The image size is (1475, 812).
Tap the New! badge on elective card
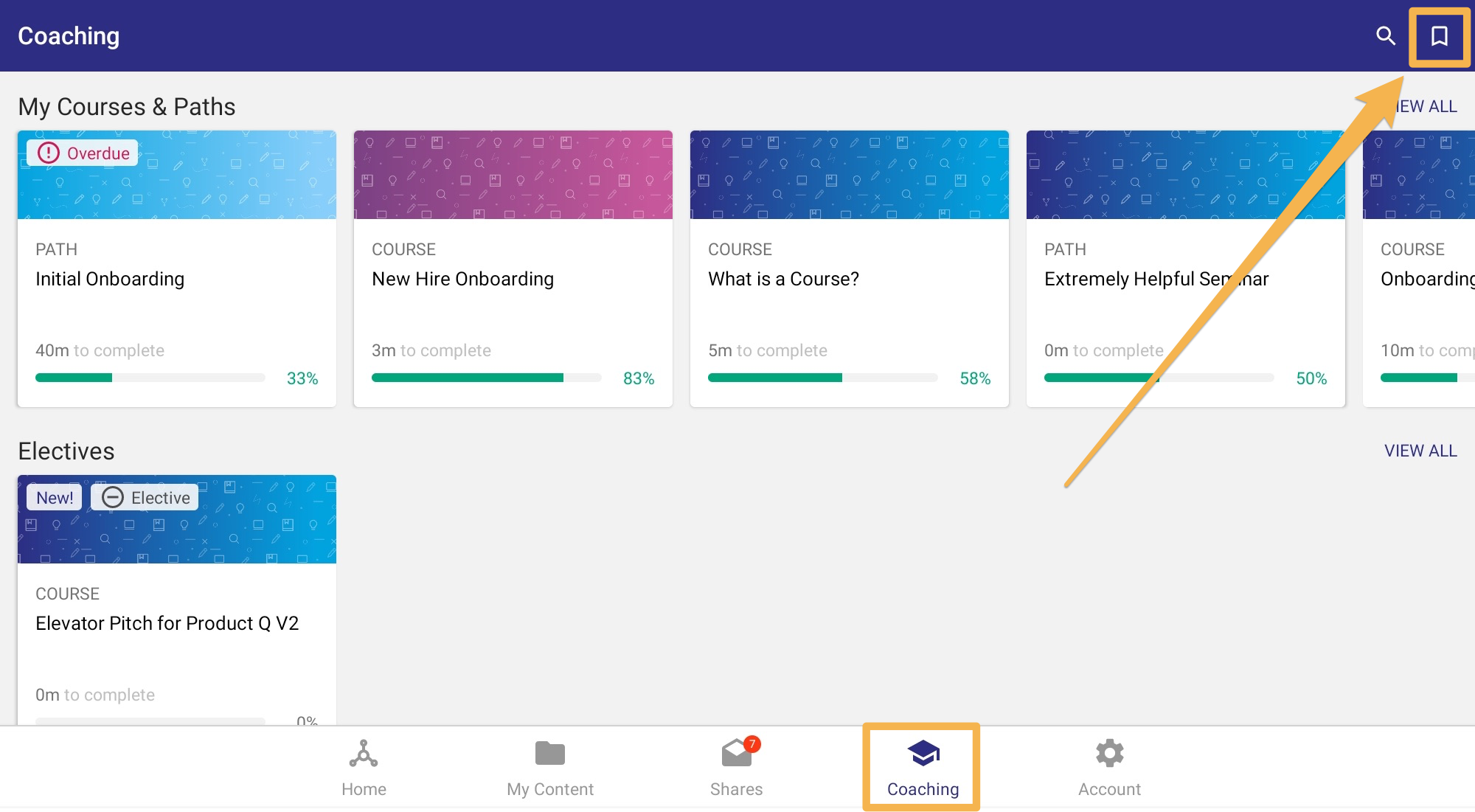tap(55, 497)
